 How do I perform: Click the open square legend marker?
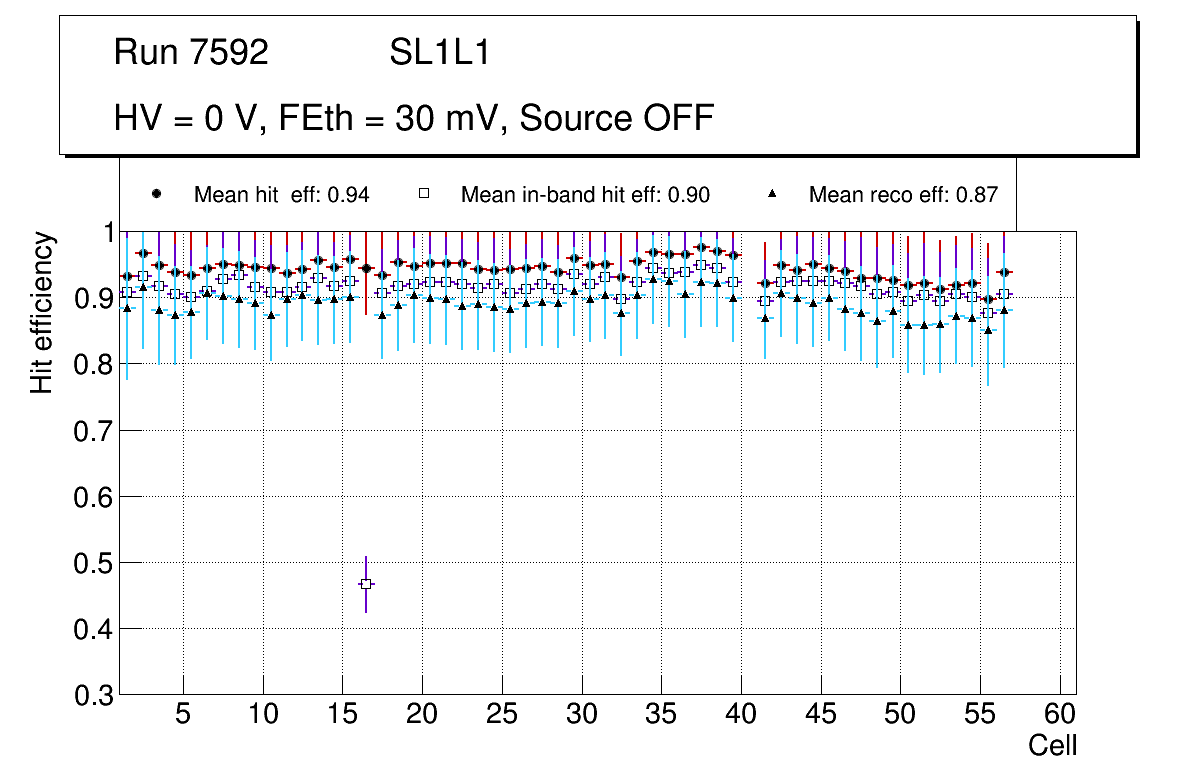pos(422,194)
